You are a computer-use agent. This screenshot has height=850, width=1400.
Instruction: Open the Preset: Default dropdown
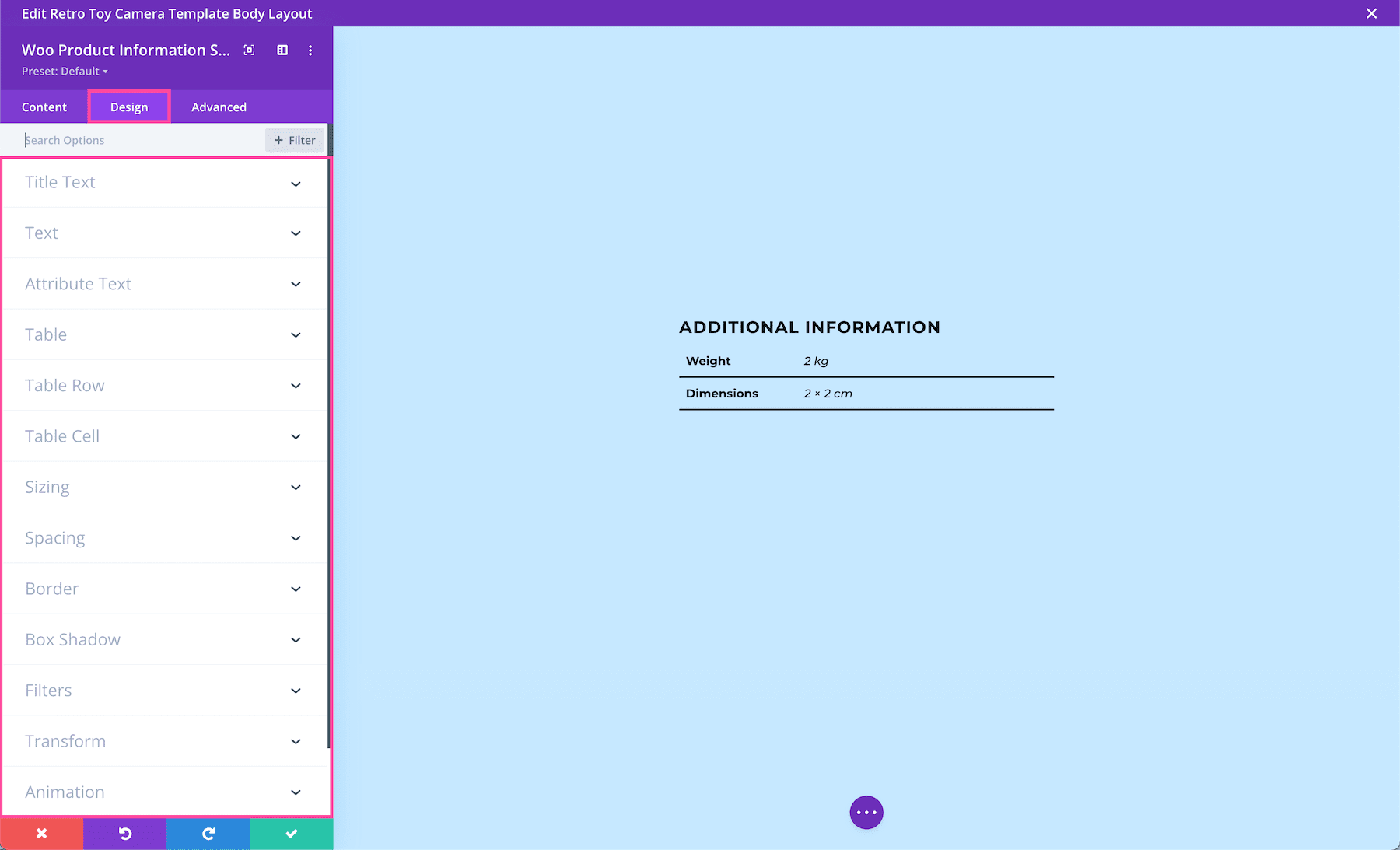[x=65, y=71]
